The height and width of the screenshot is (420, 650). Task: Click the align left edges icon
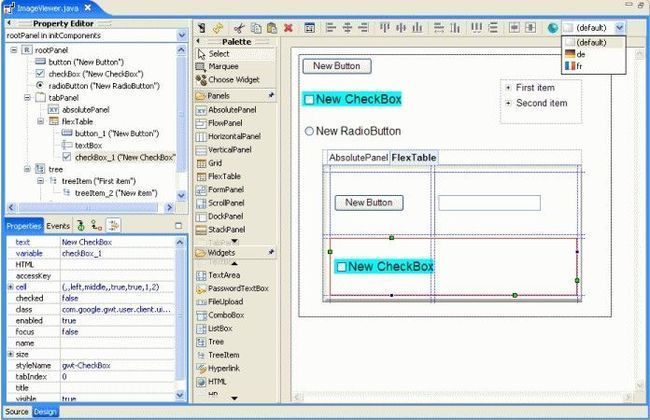point(331,28)
